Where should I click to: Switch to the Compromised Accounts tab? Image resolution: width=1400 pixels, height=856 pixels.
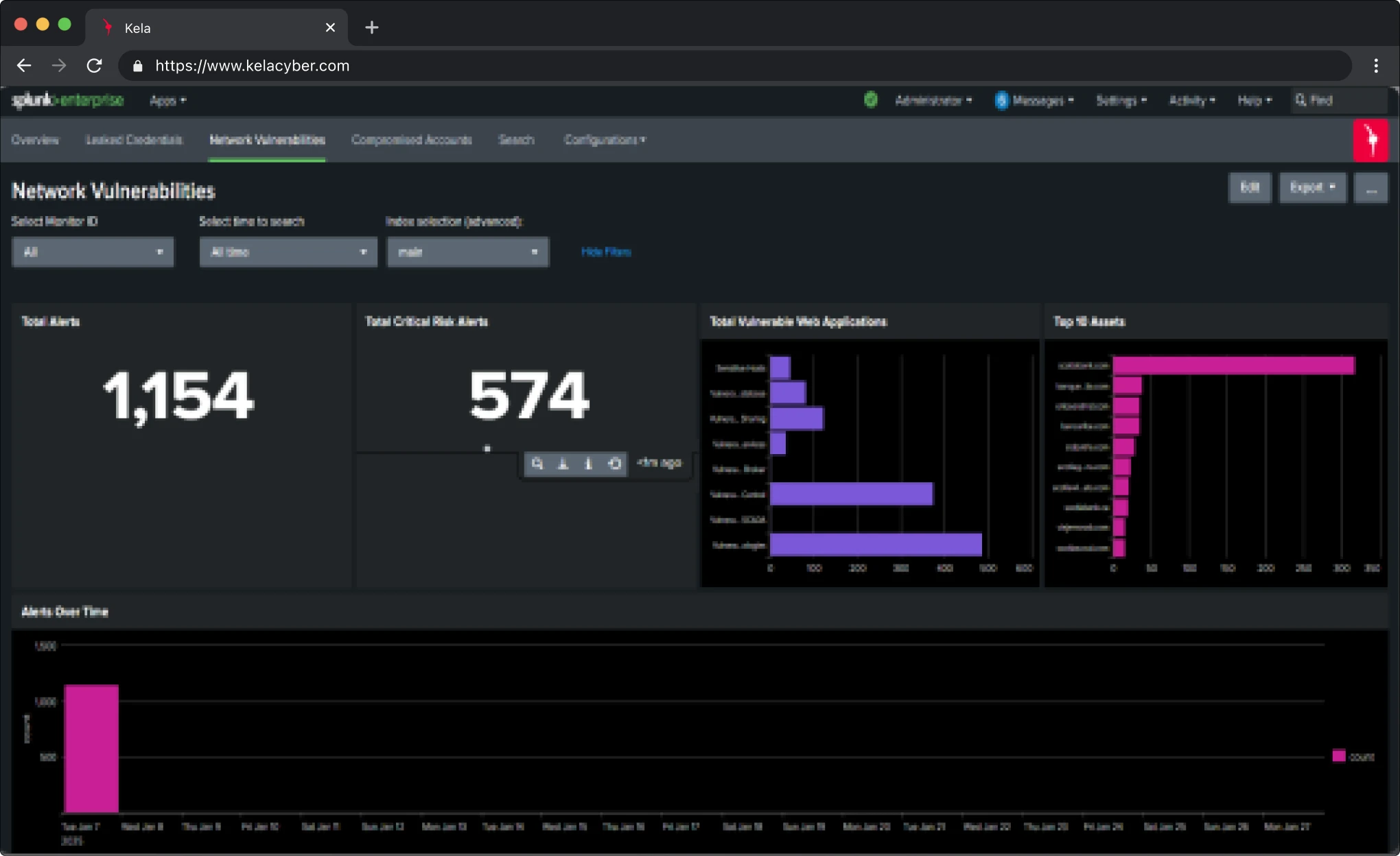coord(412,140)
